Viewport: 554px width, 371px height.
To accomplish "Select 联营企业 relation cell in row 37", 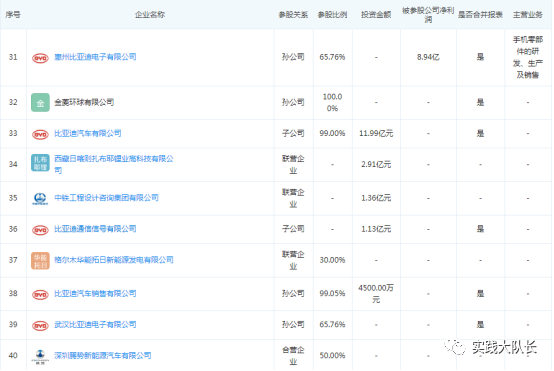I will click(x=293, y=260).
